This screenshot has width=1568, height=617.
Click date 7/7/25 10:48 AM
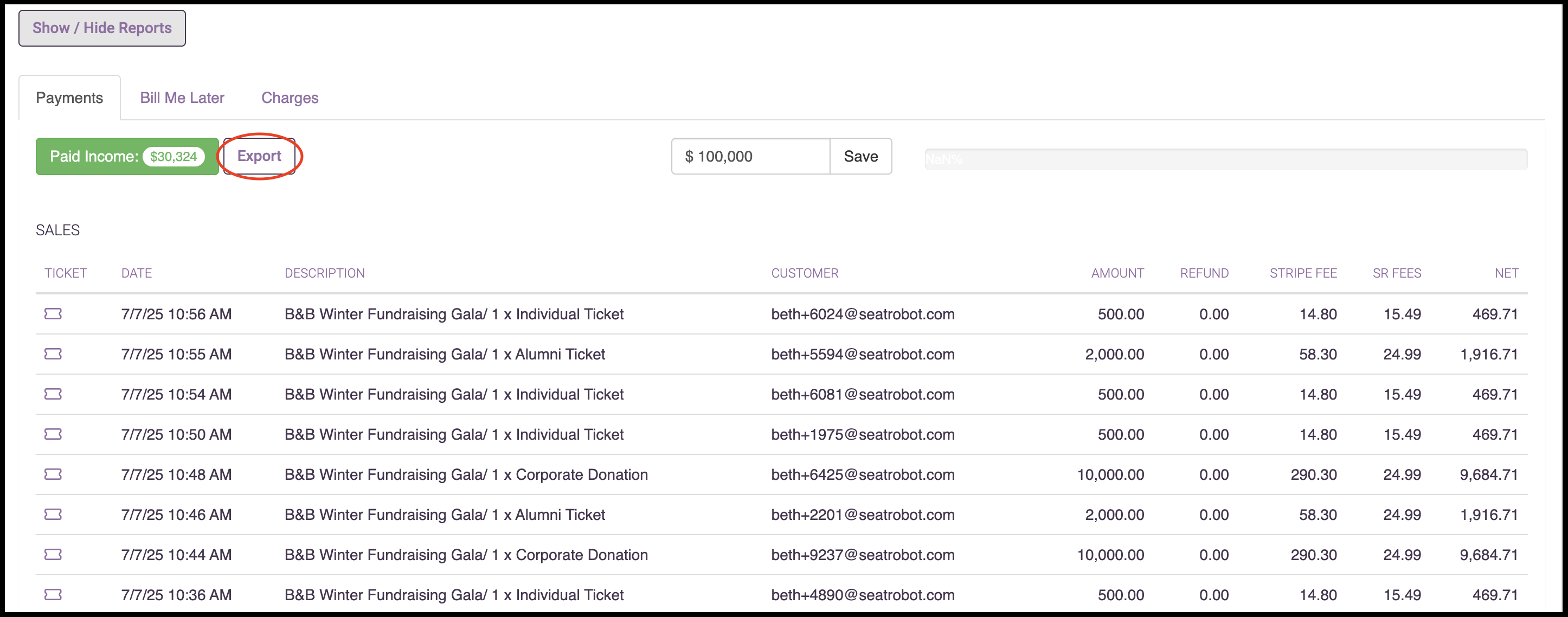point(177,474)
